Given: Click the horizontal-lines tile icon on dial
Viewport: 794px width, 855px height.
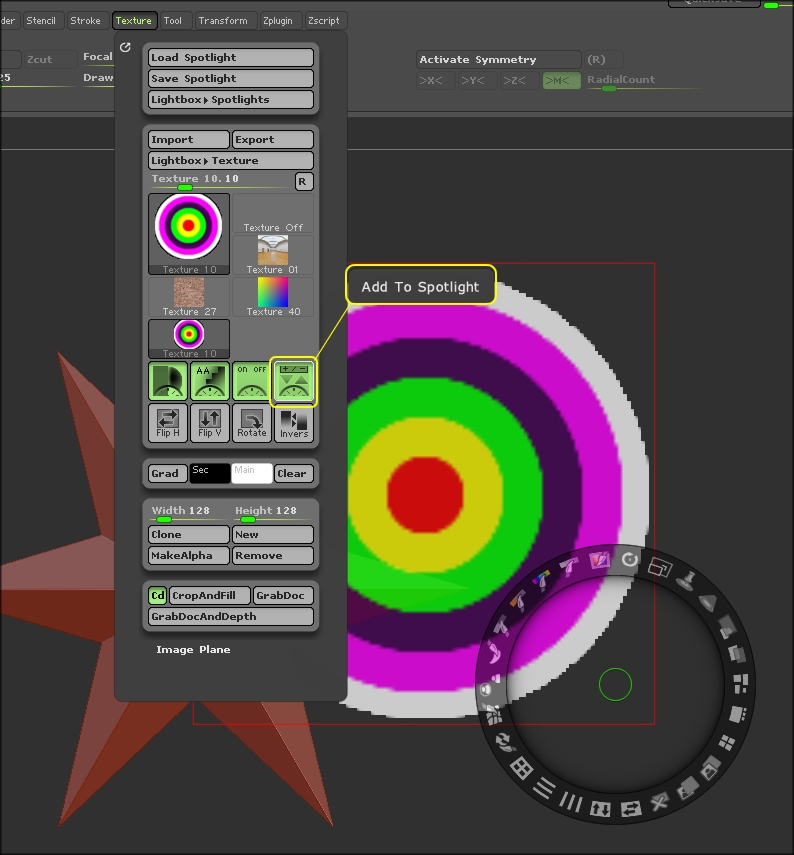Looking at the screenshot, I should tap(544, 788).
